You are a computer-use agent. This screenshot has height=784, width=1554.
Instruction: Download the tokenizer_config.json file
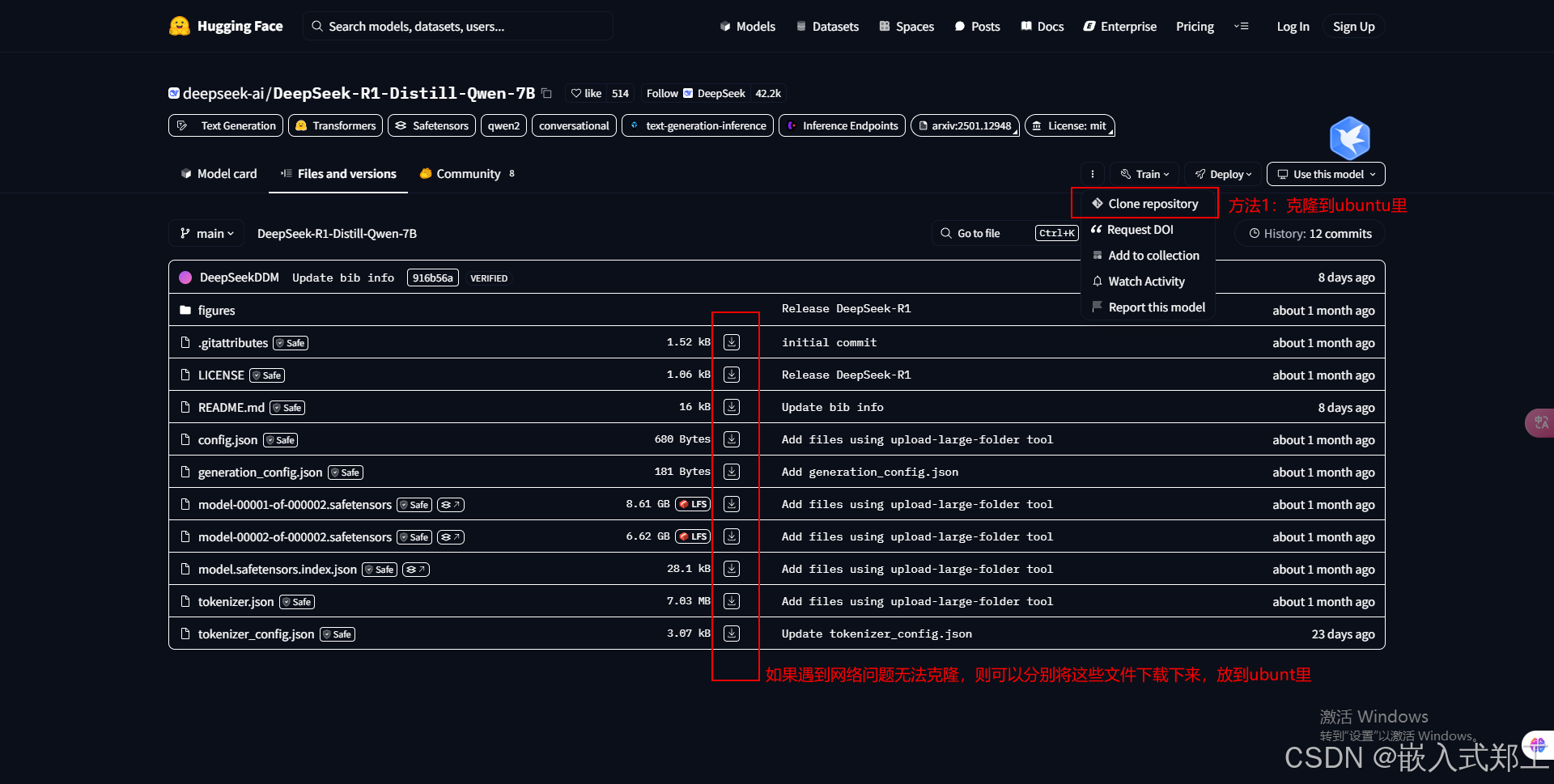pyautogui.click(x=732, y=634)
